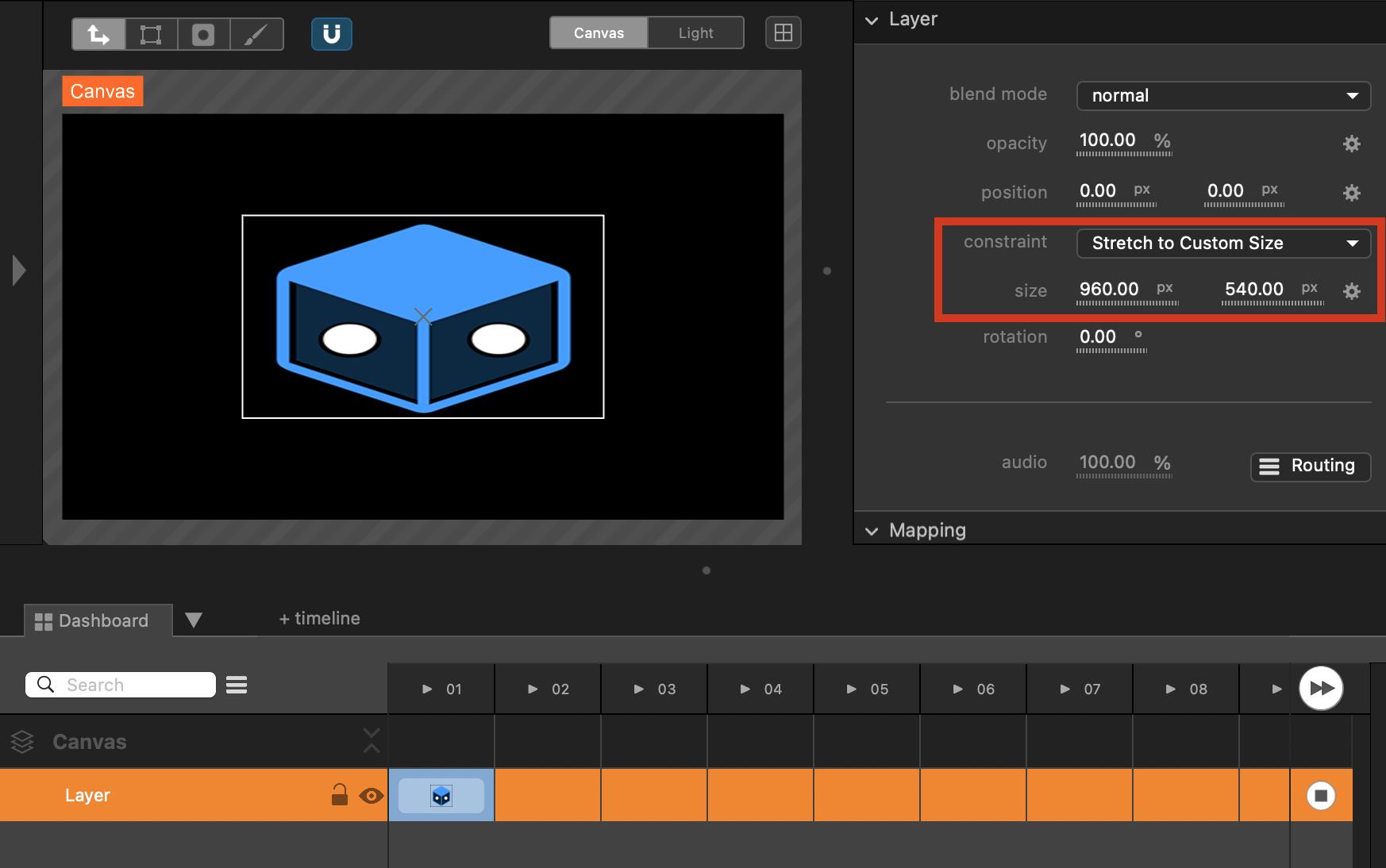Add a new timeline
The height and width of the screenshot is (868, 1386).
319,619
